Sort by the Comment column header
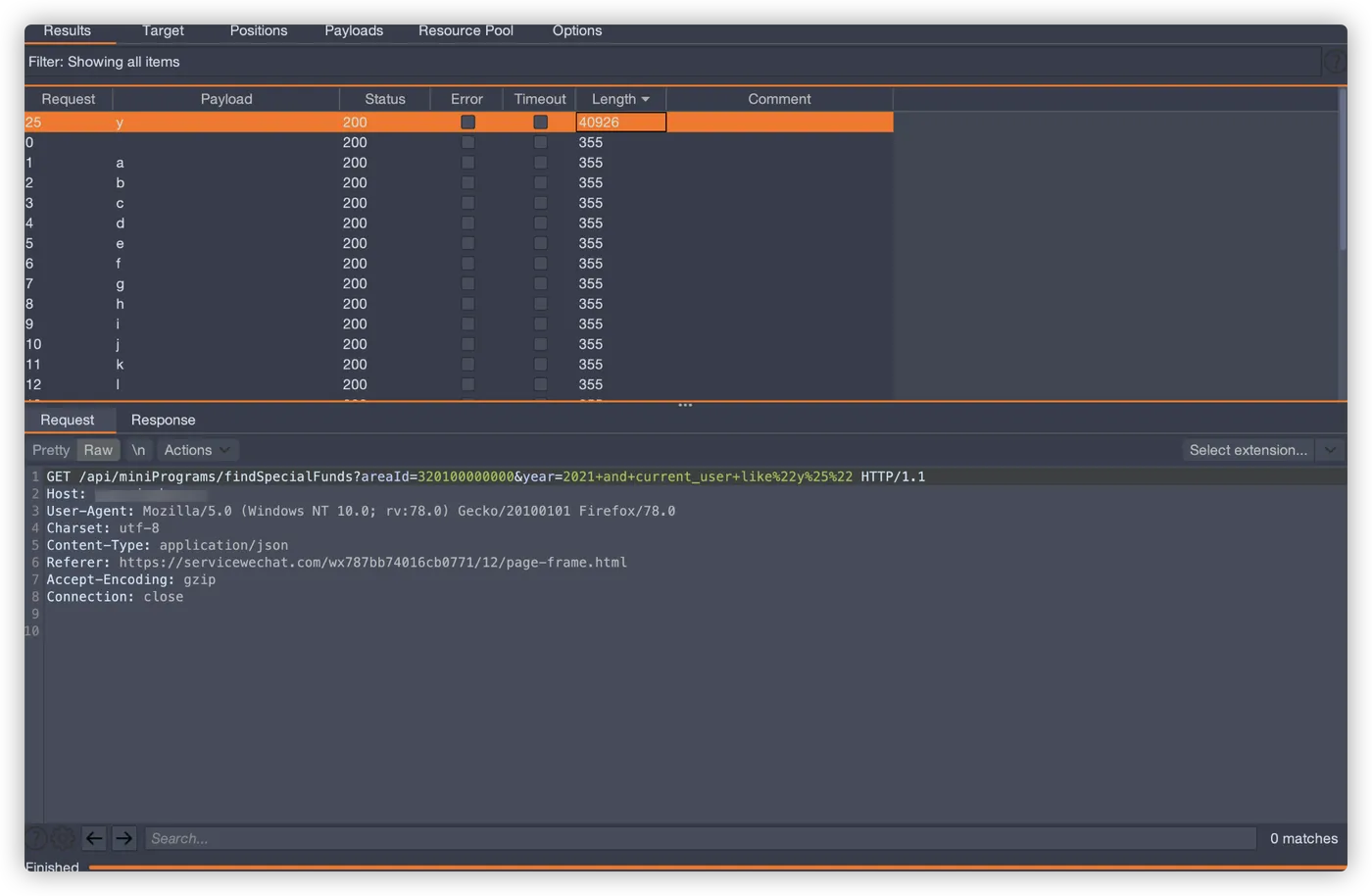 click(x=779, y=99)
